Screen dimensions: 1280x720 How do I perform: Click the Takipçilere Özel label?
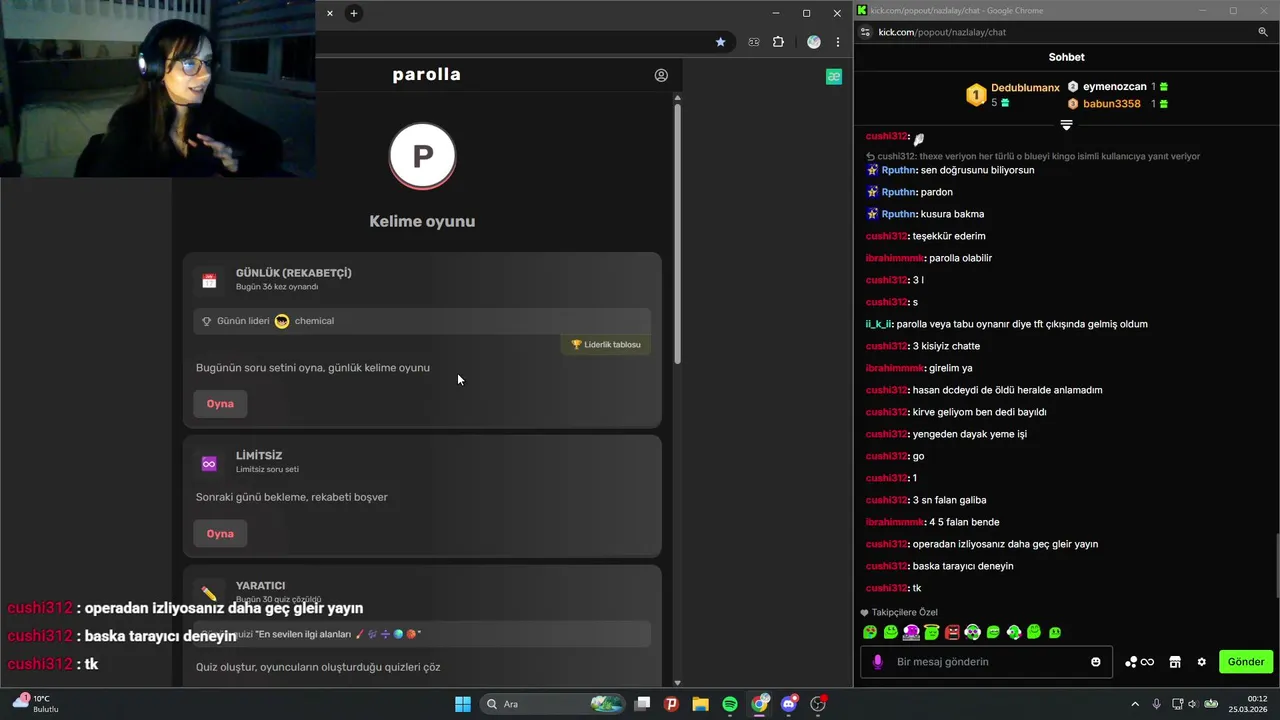905,612
